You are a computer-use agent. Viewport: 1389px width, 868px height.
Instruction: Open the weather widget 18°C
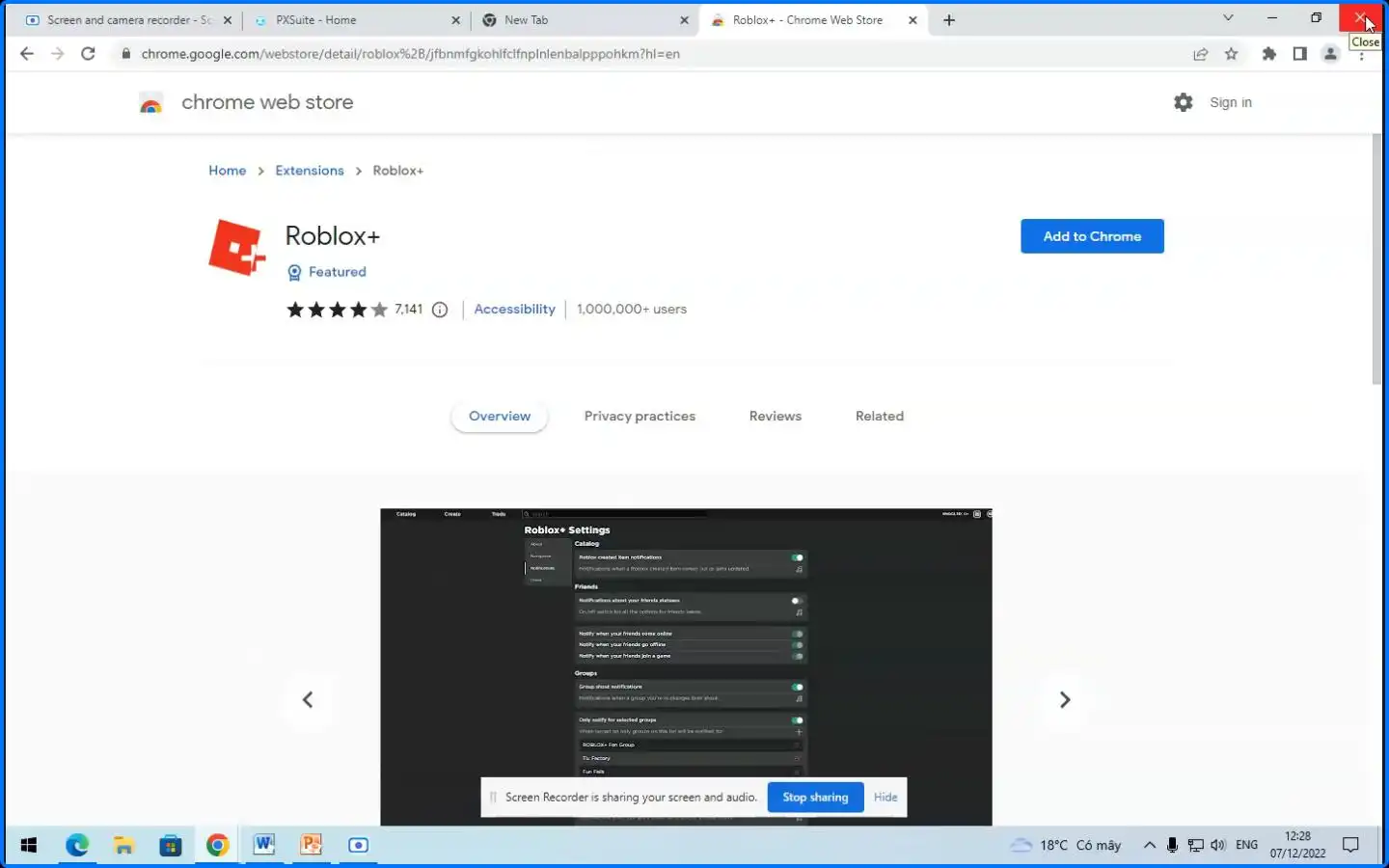[x=1066, y=845]
